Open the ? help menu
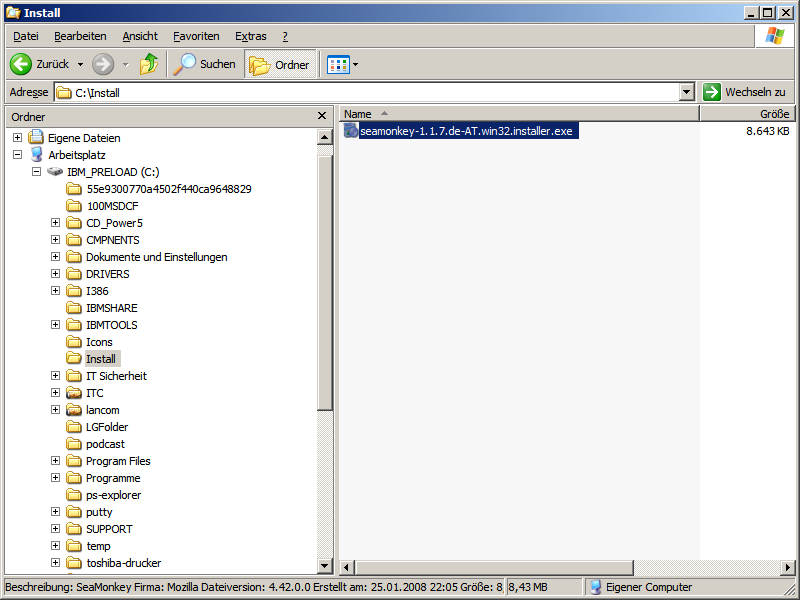800x600 pixels. [285, 36]
